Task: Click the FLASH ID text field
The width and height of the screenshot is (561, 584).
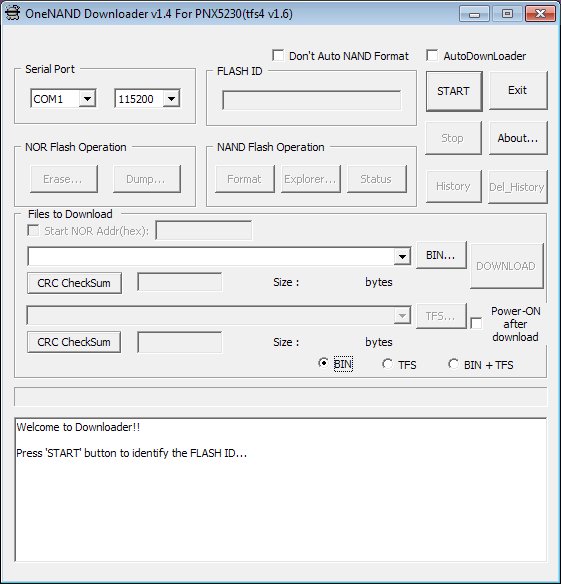Action: tap(312, 100)
